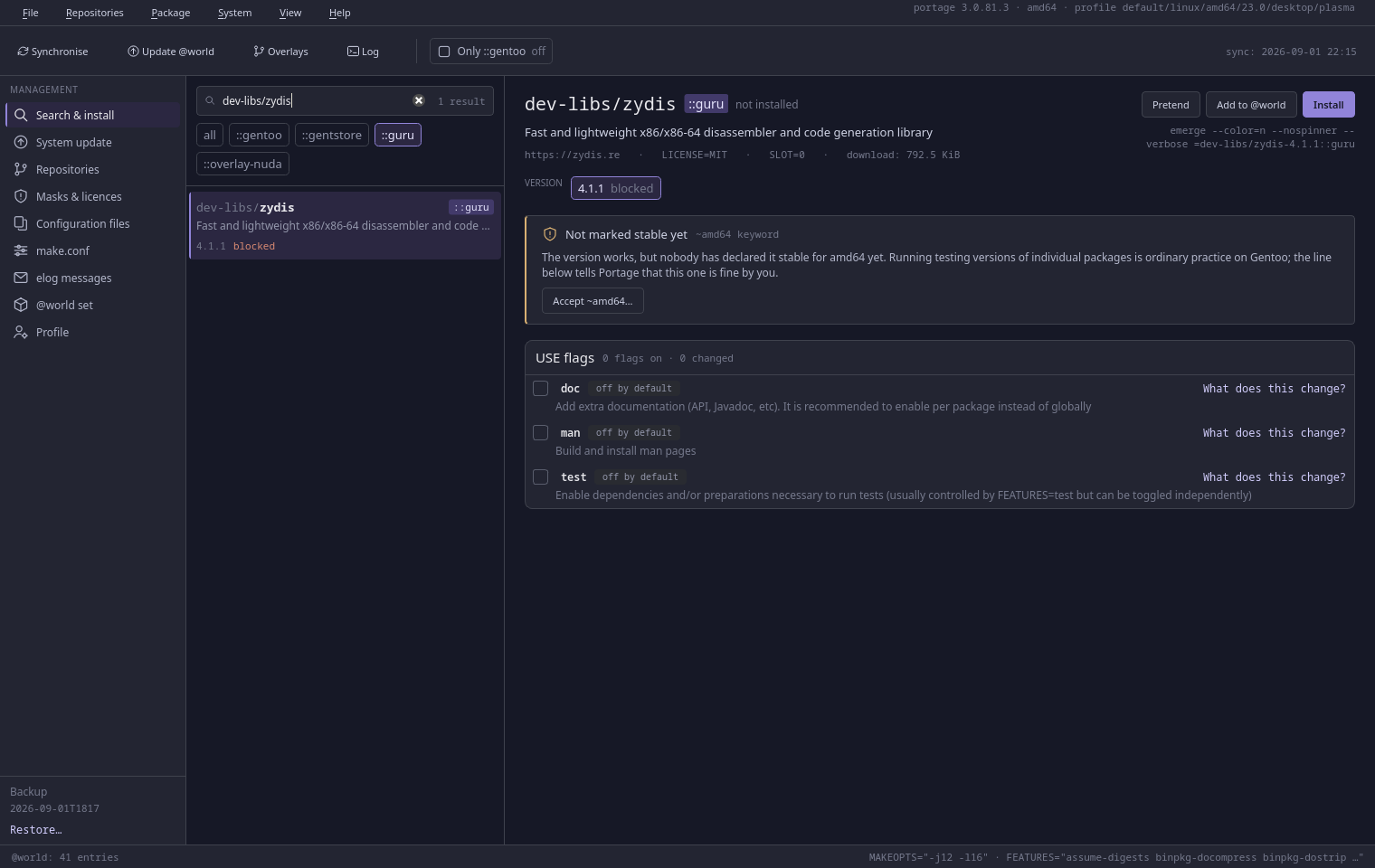This screenshot has width=1375, height=868.
Task: Click Add to @world button
Action: tap(1251, 105)
